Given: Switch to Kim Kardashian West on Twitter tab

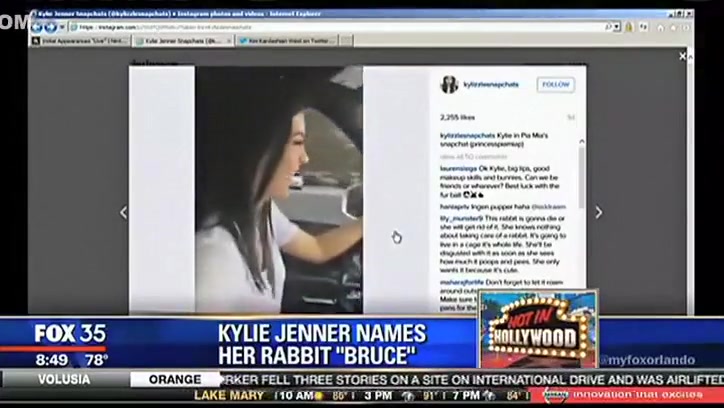Looking at the screenshot, I should (287, 41).
